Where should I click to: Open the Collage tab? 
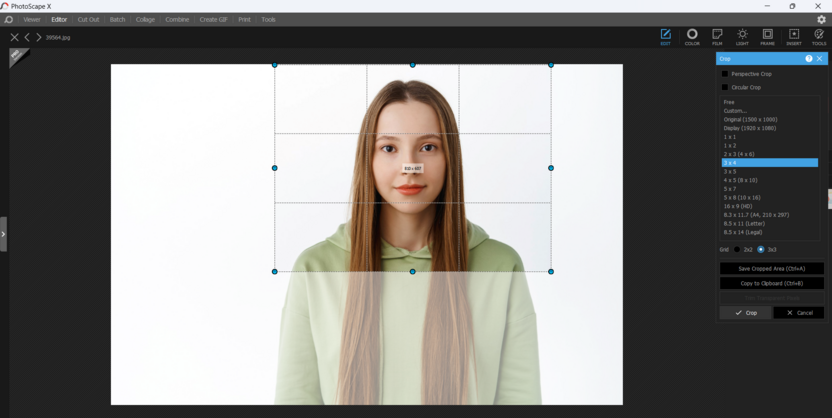[145, 20]
